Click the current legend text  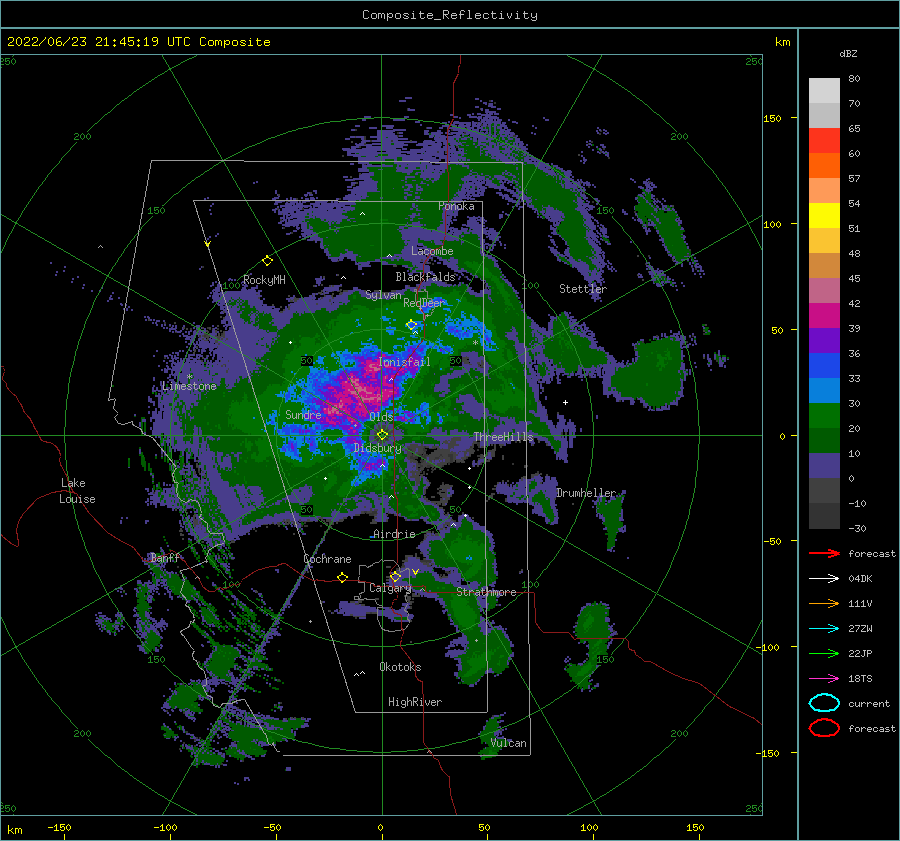[x=869, y=703]
